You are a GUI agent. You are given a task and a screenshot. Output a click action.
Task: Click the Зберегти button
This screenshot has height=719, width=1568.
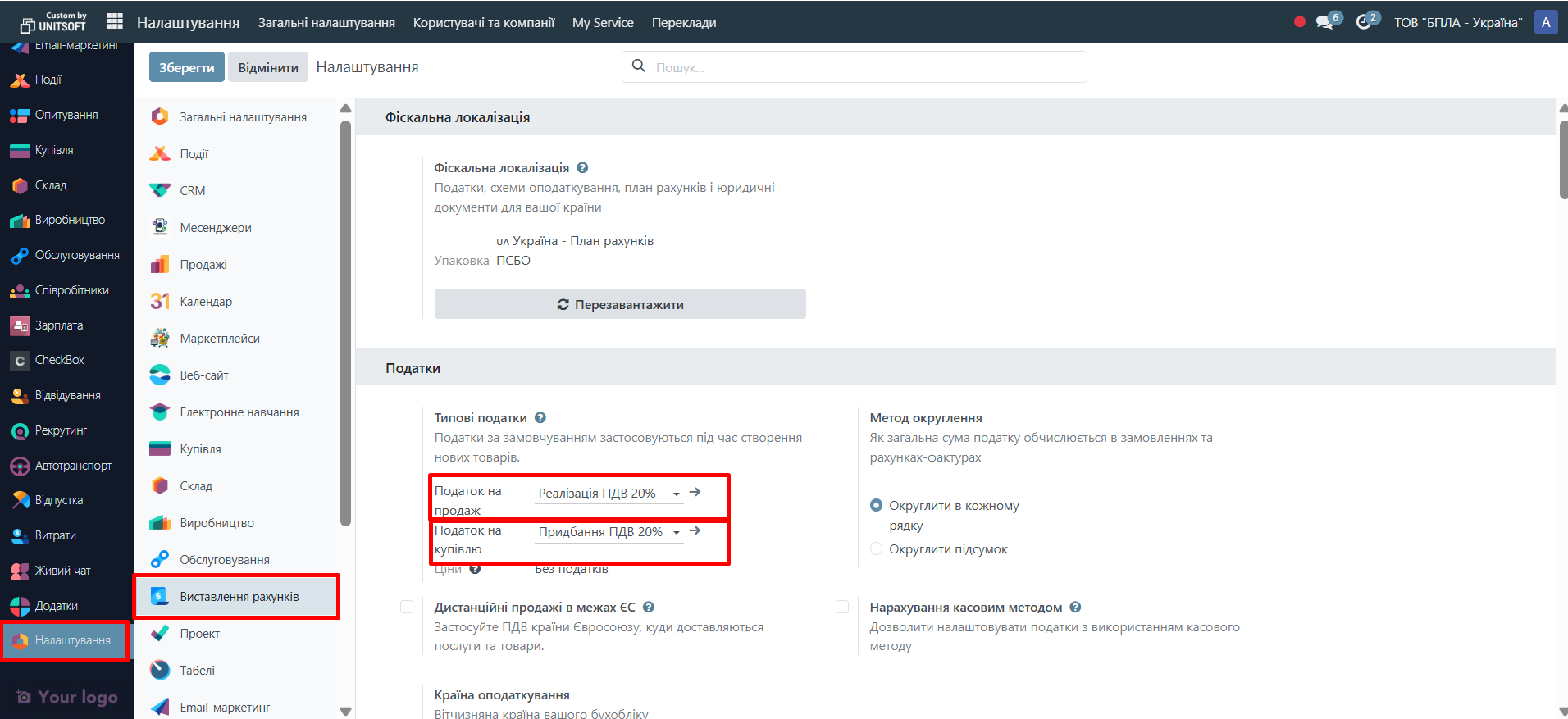[186, 67]
